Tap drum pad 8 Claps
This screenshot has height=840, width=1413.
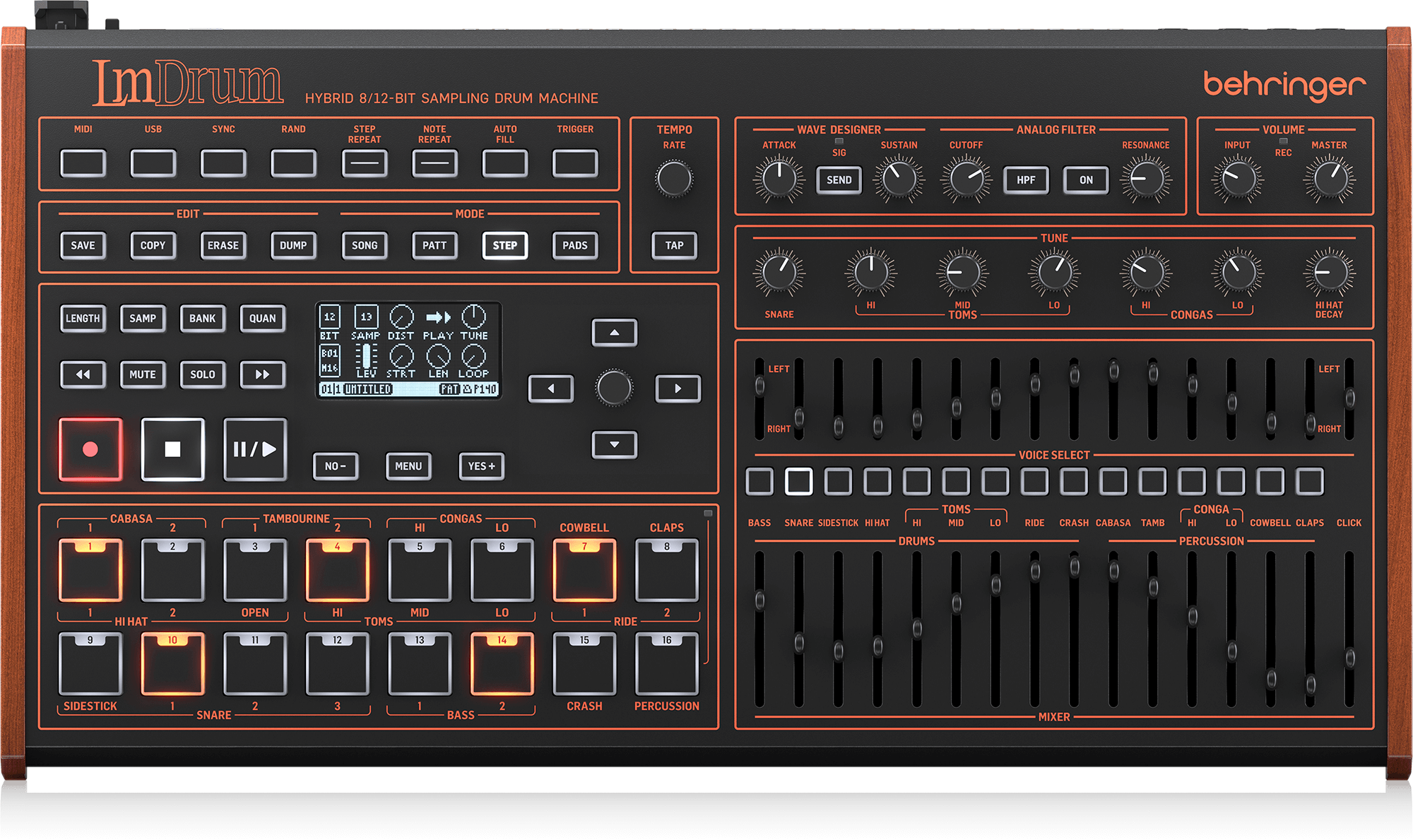[x=667, y=570]
